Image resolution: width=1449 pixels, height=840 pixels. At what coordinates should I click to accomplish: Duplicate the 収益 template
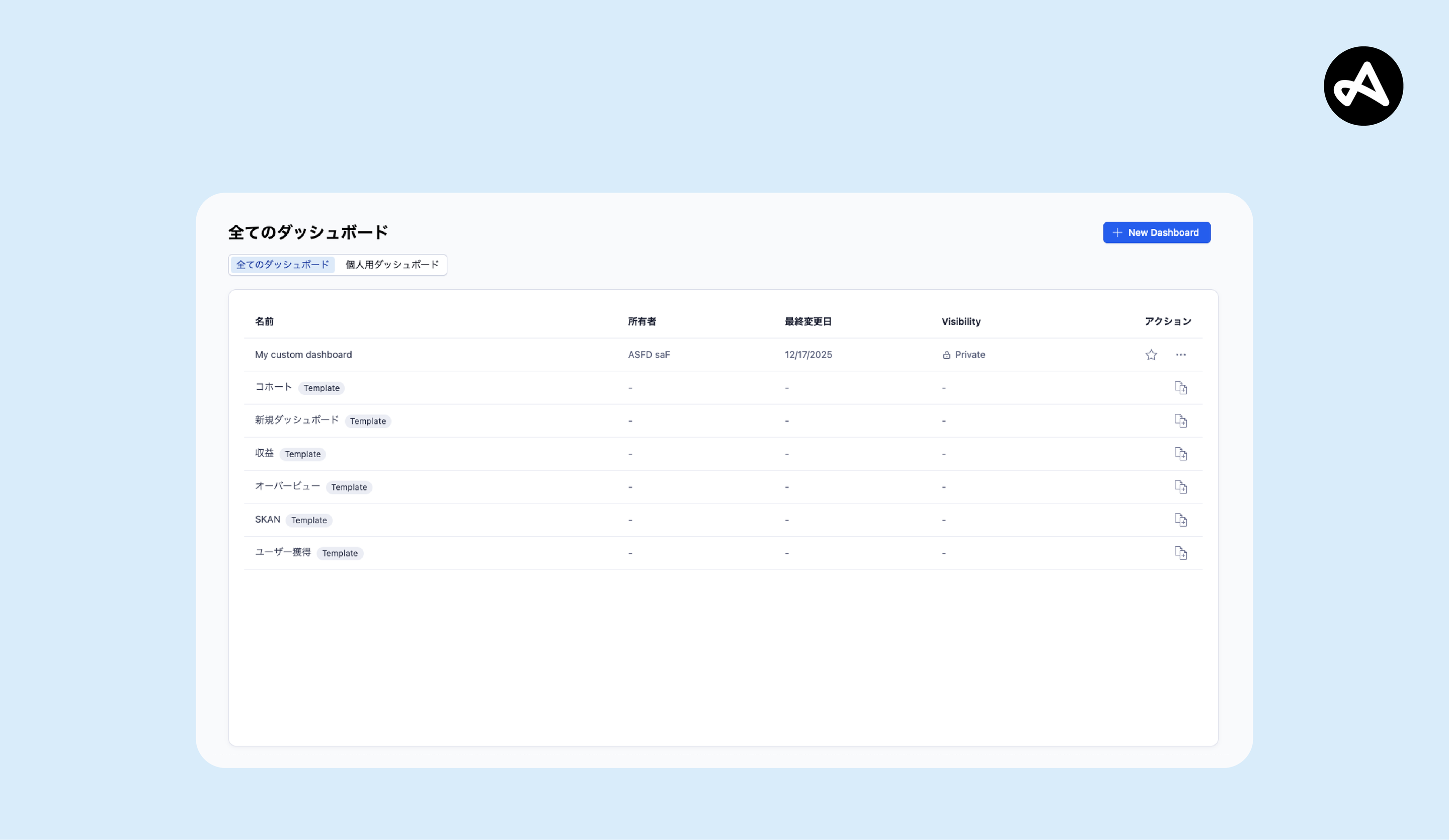point(1180,454)
